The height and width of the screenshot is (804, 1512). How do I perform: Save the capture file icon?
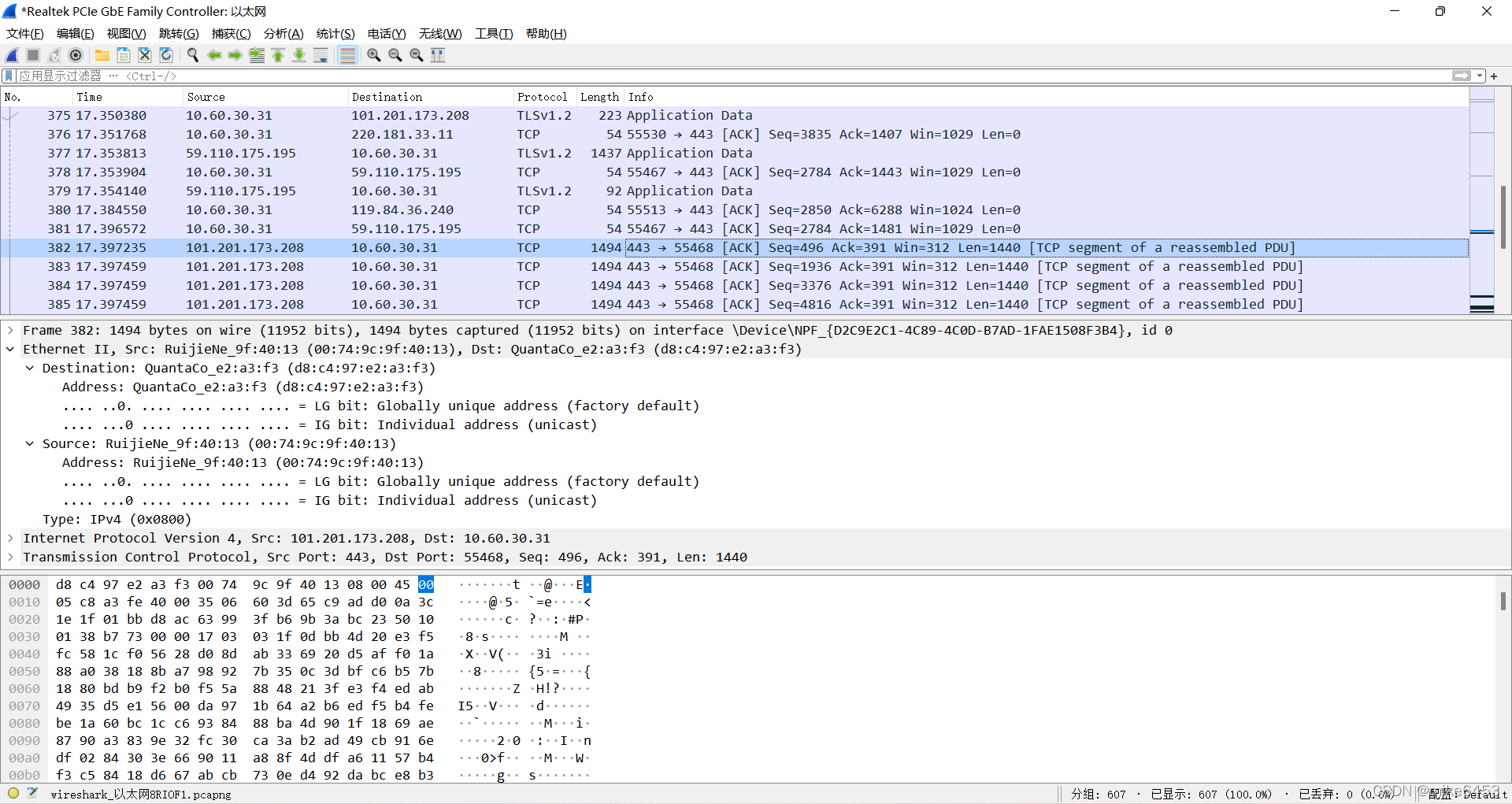124,55
